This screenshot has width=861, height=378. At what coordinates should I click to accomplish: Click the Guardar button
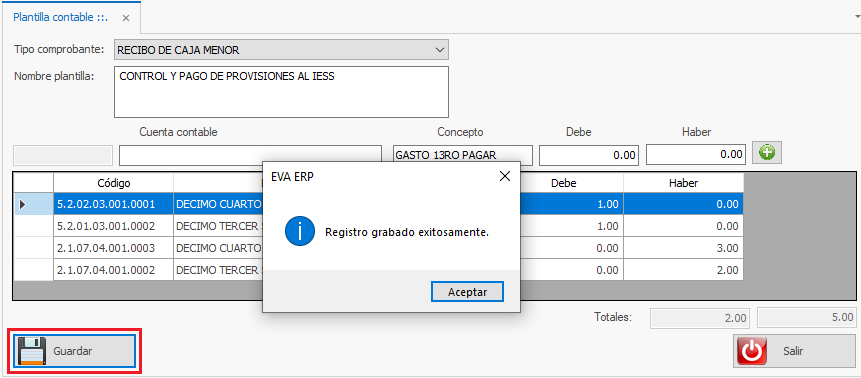75,351
